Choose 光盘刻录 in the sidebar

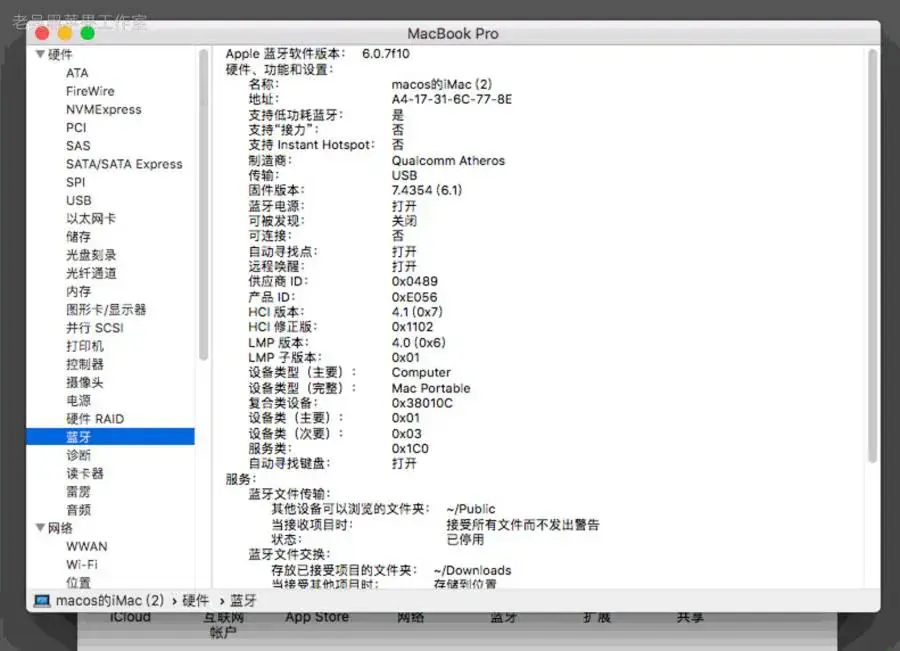[91, 255]
